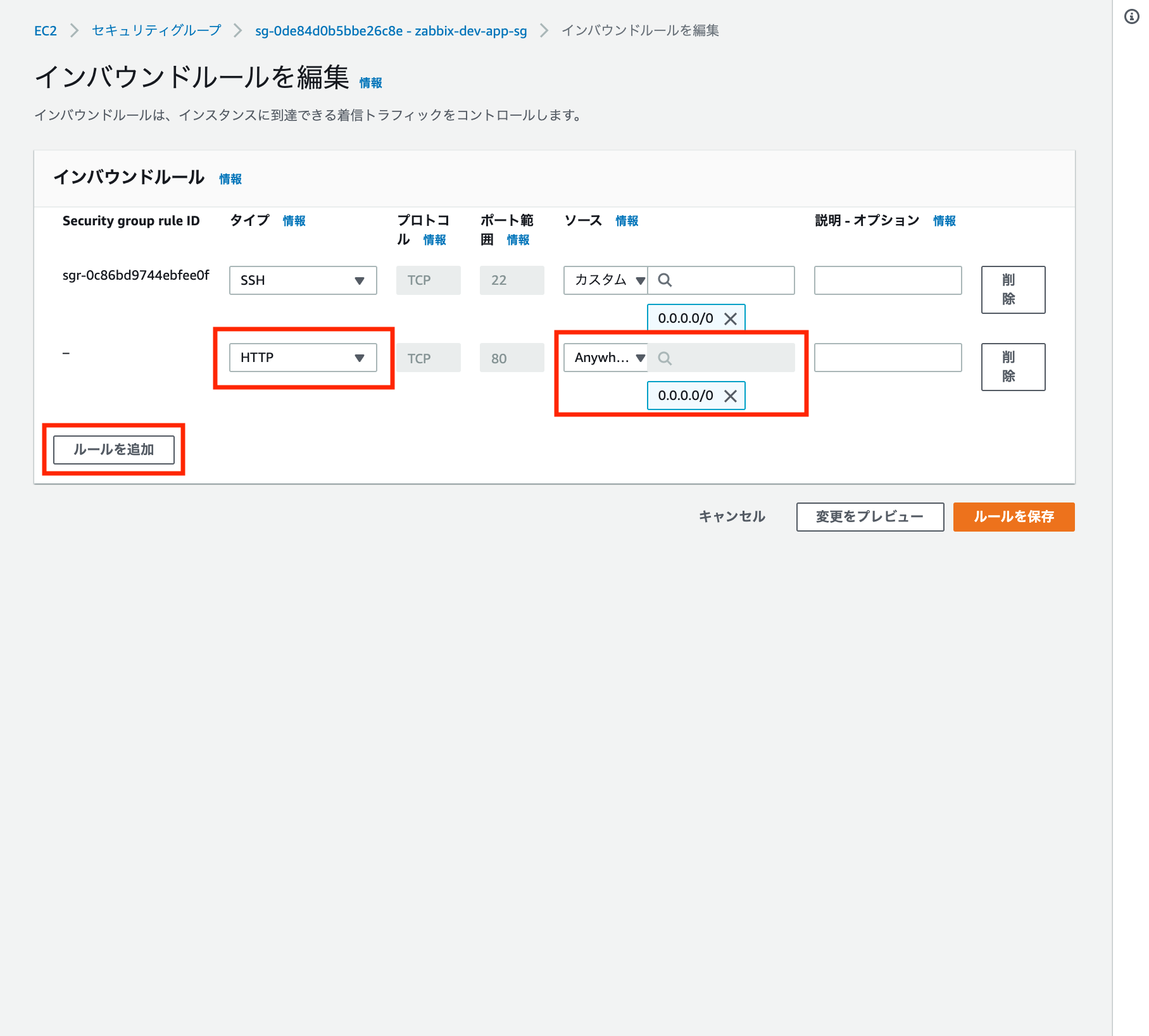
Task: Click キャンセル to discard changes
Action: (x=732, y=517)
